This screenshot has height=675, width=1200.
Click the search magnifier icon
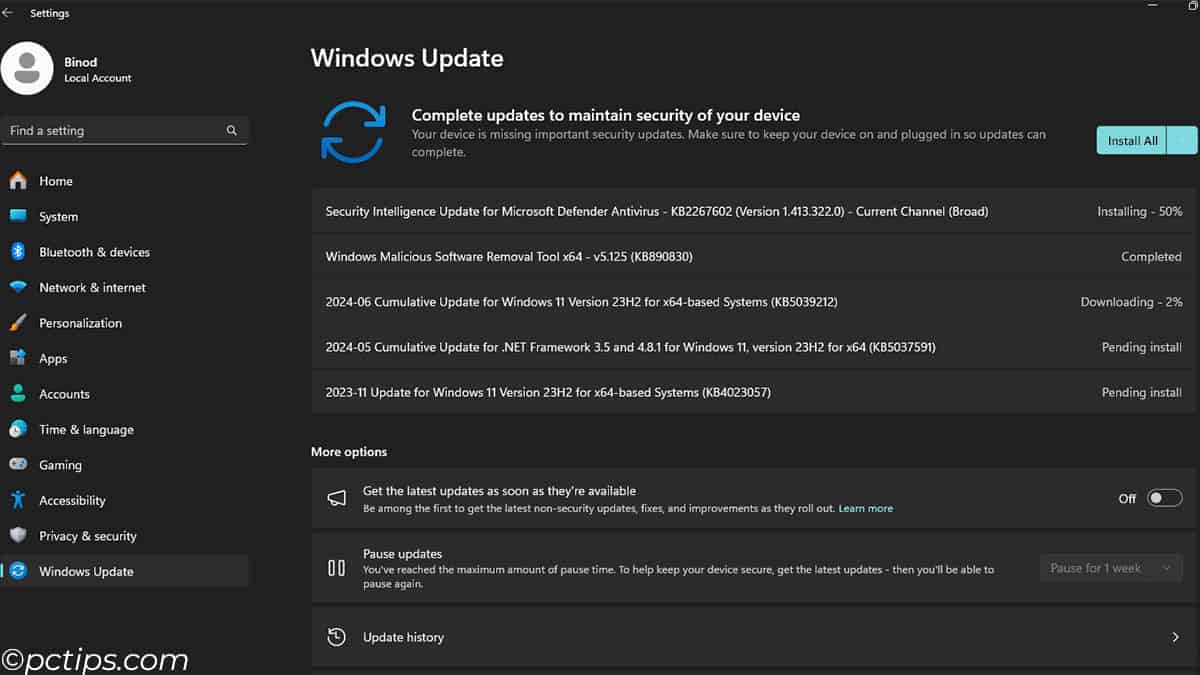click(x=232, y=130)
